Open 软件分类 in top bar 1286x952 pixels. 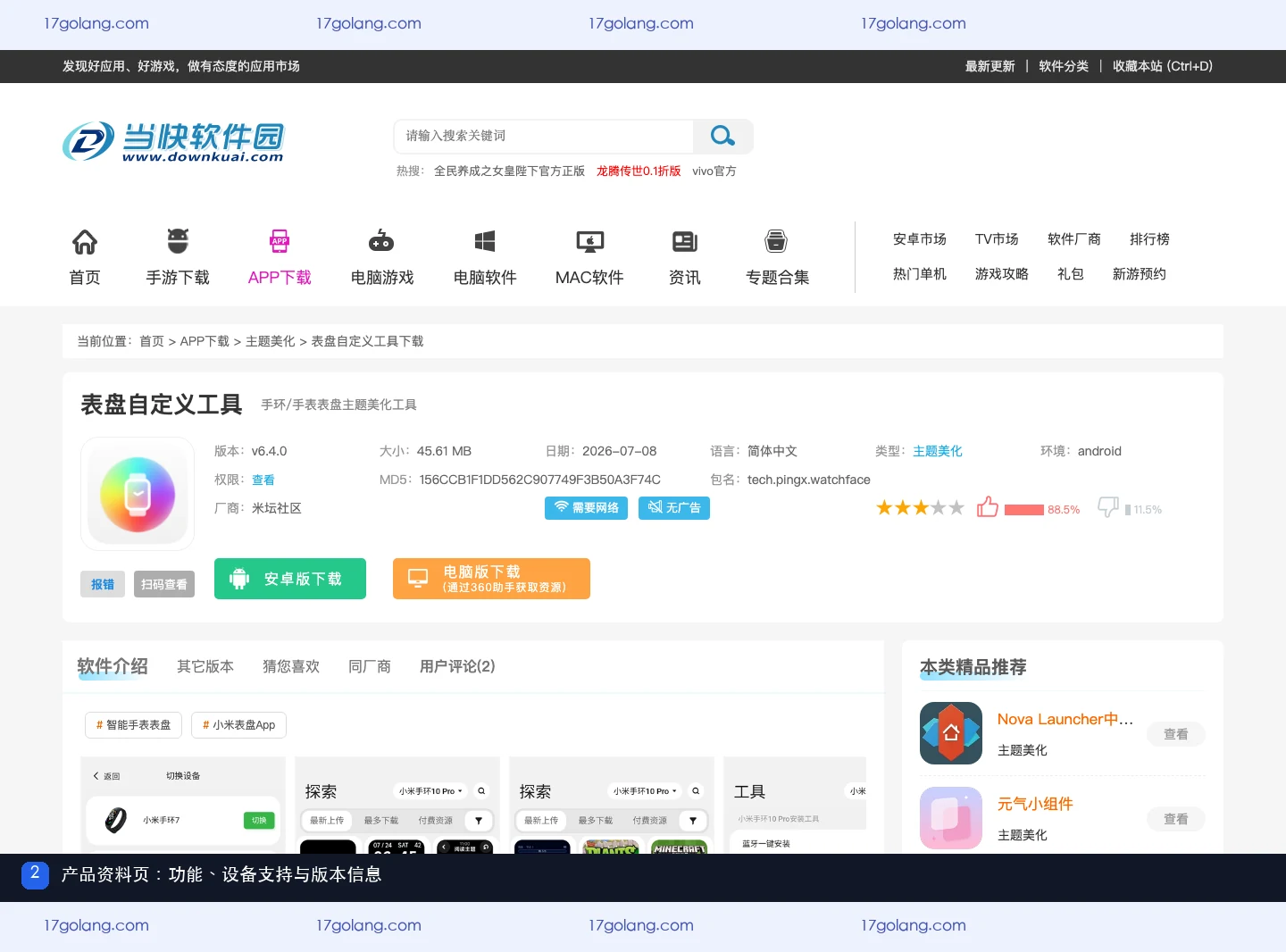coord(1064,66)
